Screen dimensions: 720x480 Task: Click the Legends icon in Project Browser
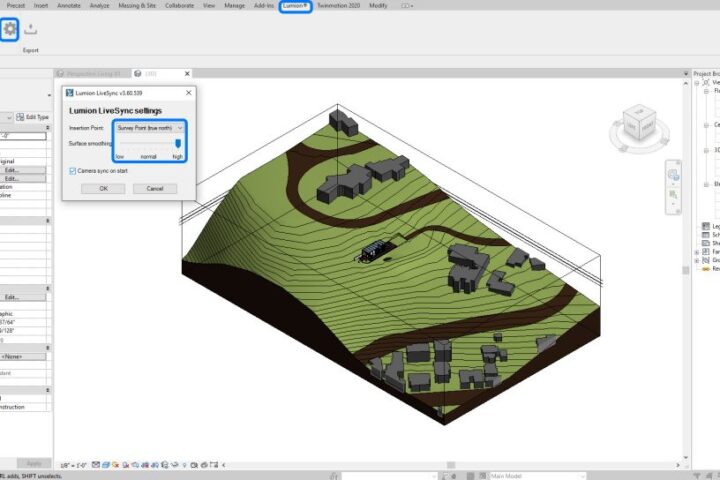[706, 226]
